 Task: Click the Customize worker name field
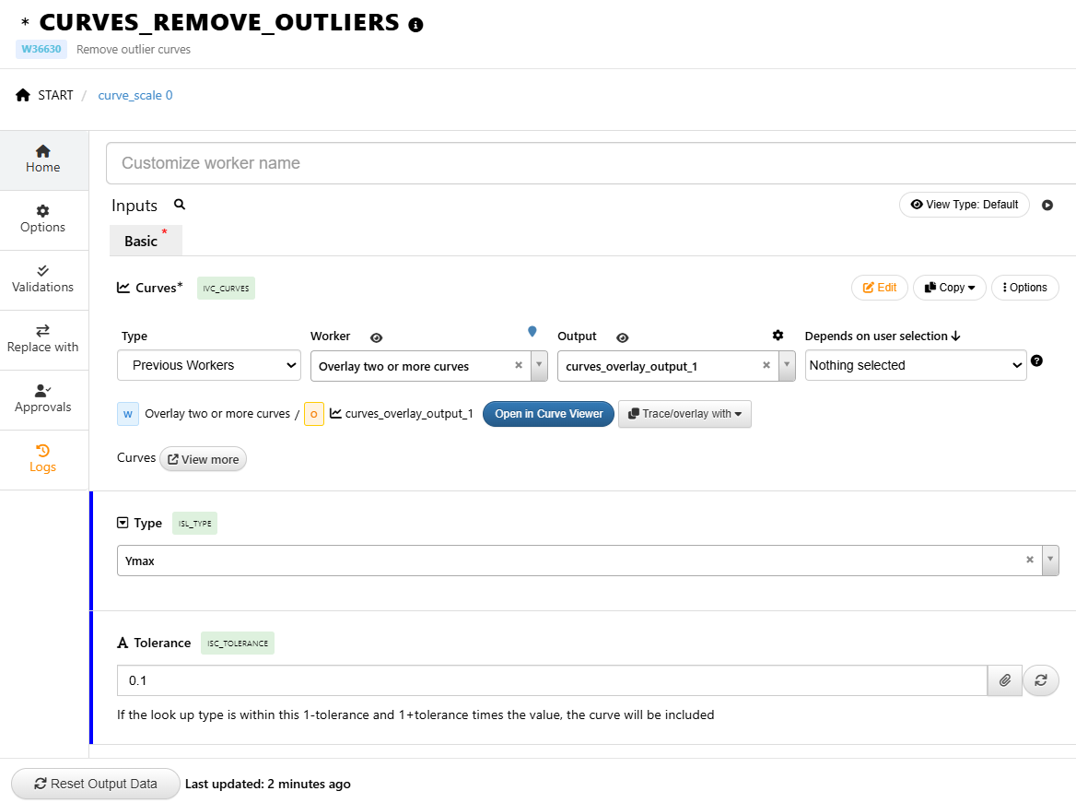coord(590,163)
